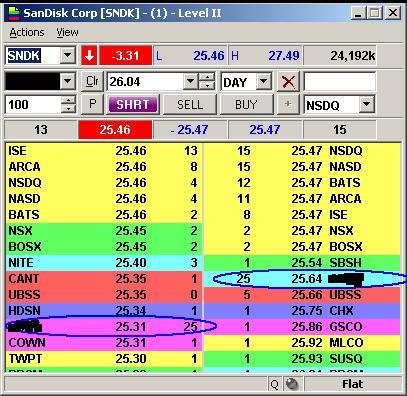407x396 pixels.
Task: Select the NASD 25.46 bid row
Action: (x=104, y=199)
